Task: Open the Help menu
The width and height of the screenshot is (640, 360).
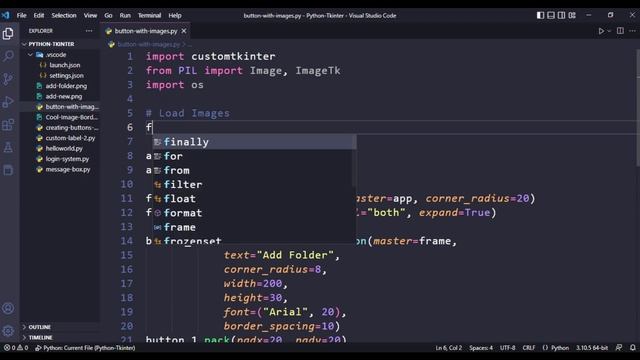Action: coord(175,16)
